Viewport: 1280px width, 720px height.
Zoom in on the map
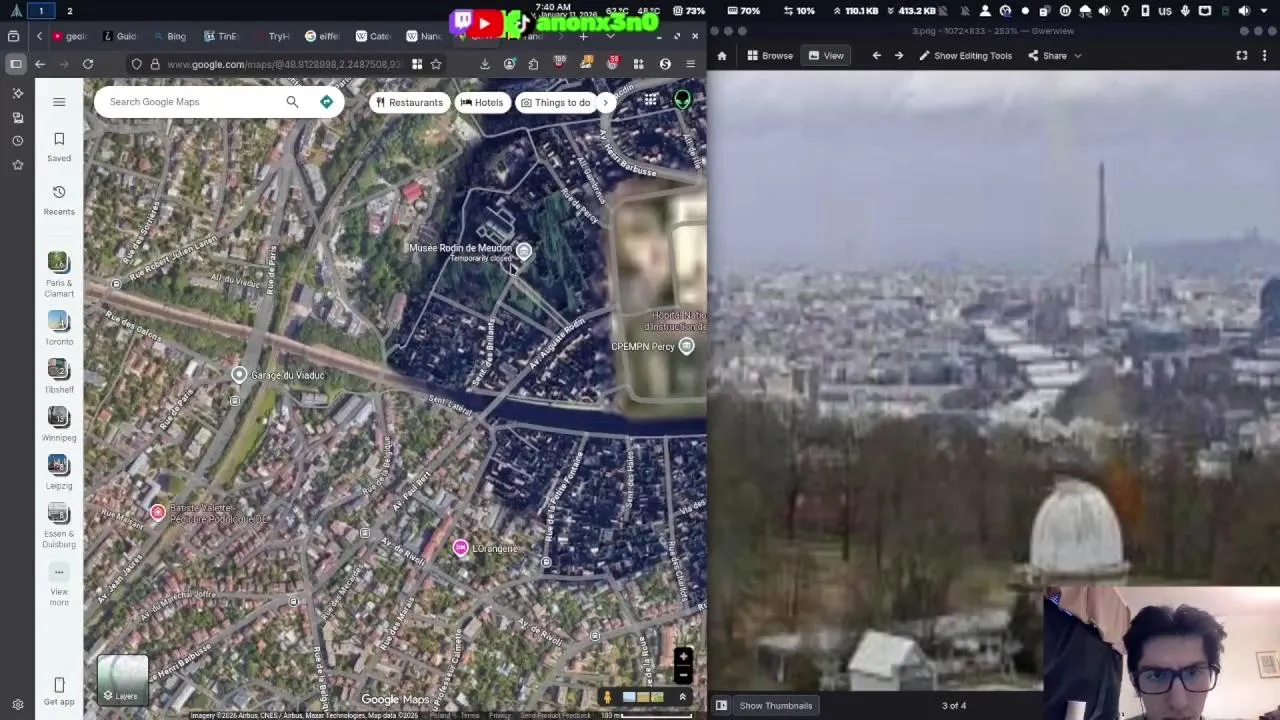point(683,658)
